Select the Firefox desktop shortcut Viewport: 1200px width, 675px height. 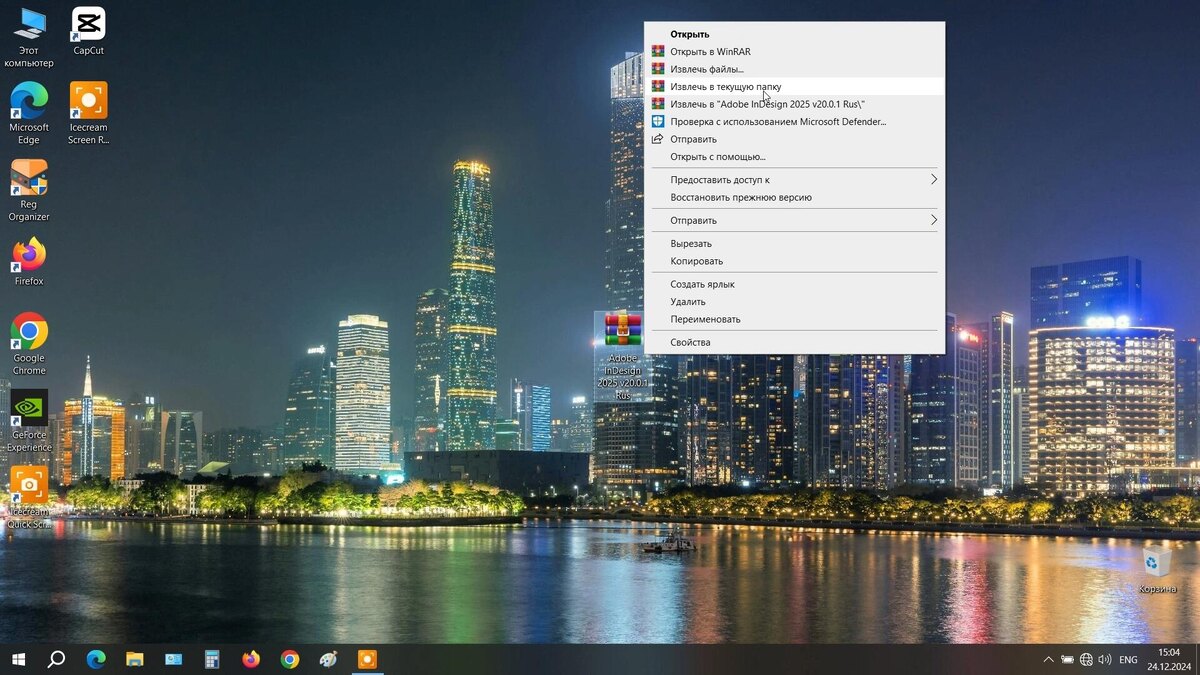(29, 262)
